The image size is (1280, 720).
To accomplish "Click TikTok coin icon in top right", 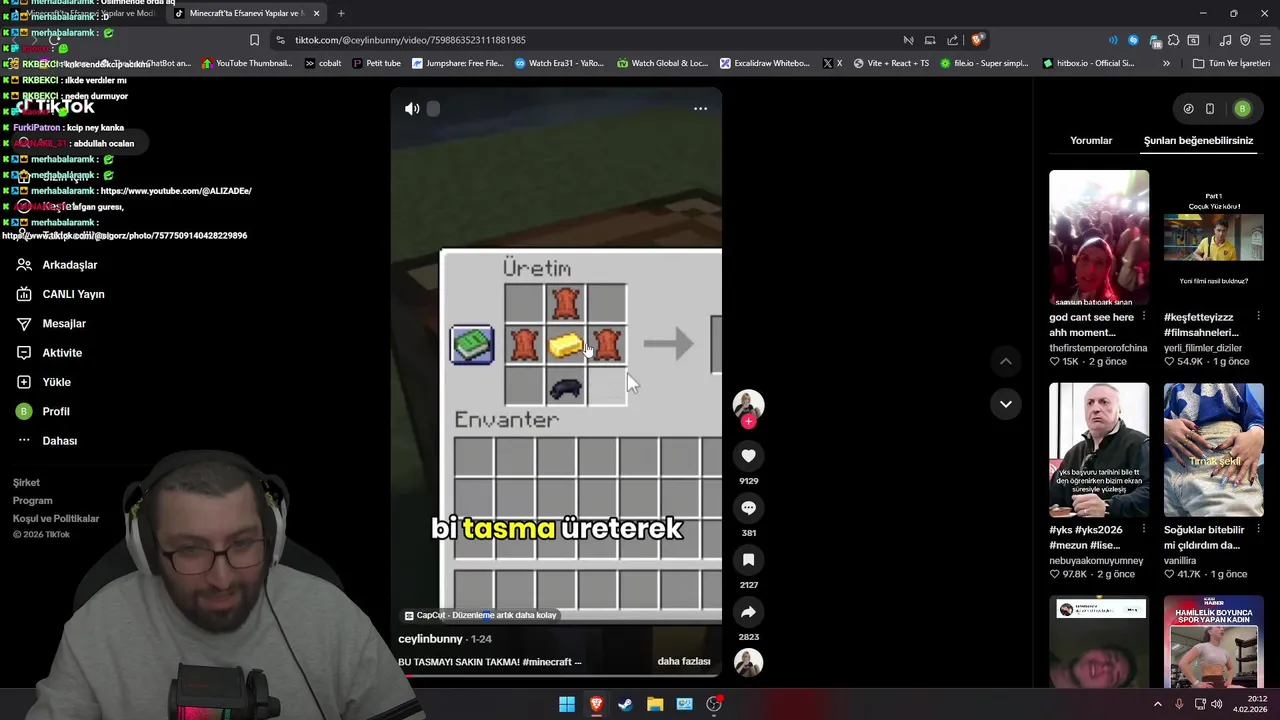I will point(1188,109).
